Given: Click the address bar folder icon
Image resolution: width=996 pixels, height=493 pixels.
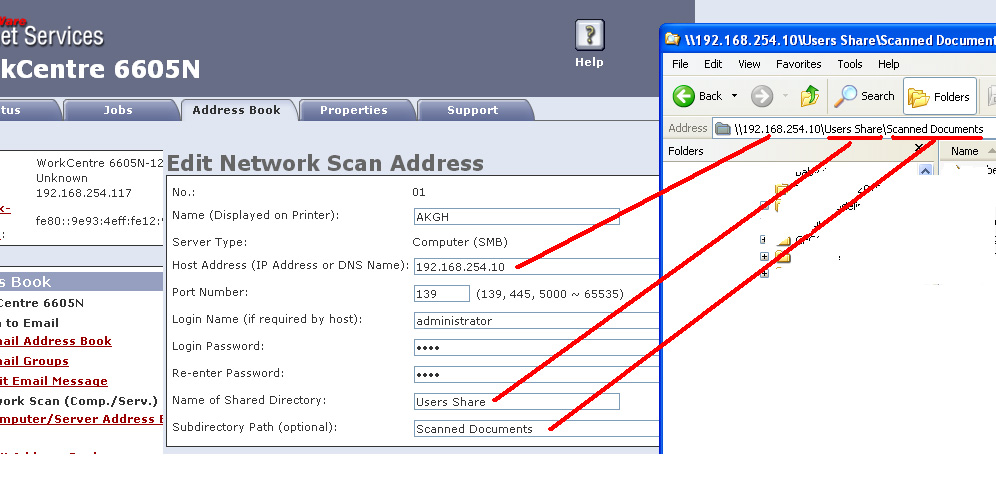Looking at the screenshot, I should (722, 129).
